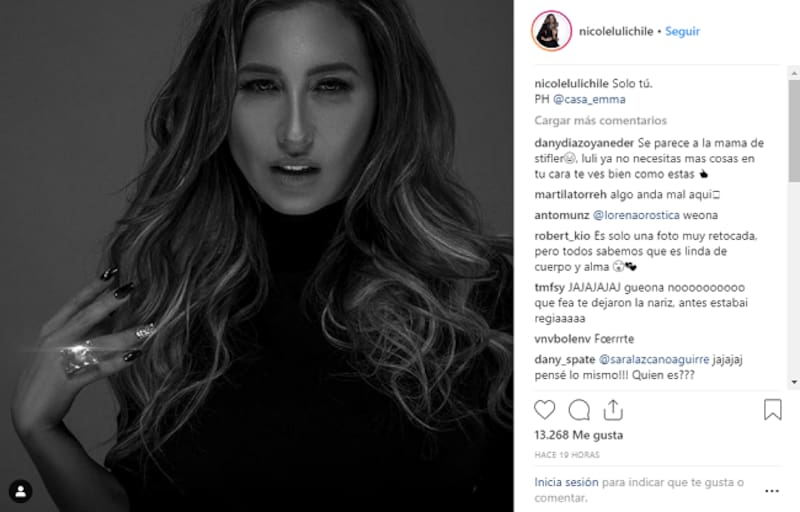Open the nicolelulichile username in the header
Image resolution: width=800 pixels, height=512 pixels.
[616, 31]
